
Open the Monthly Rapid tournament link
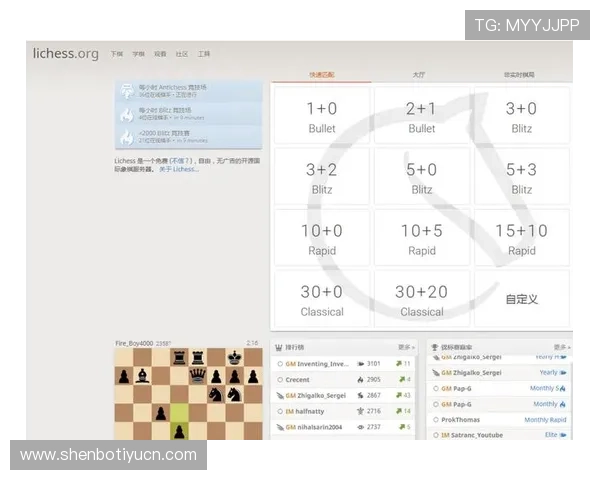(545, 420)
